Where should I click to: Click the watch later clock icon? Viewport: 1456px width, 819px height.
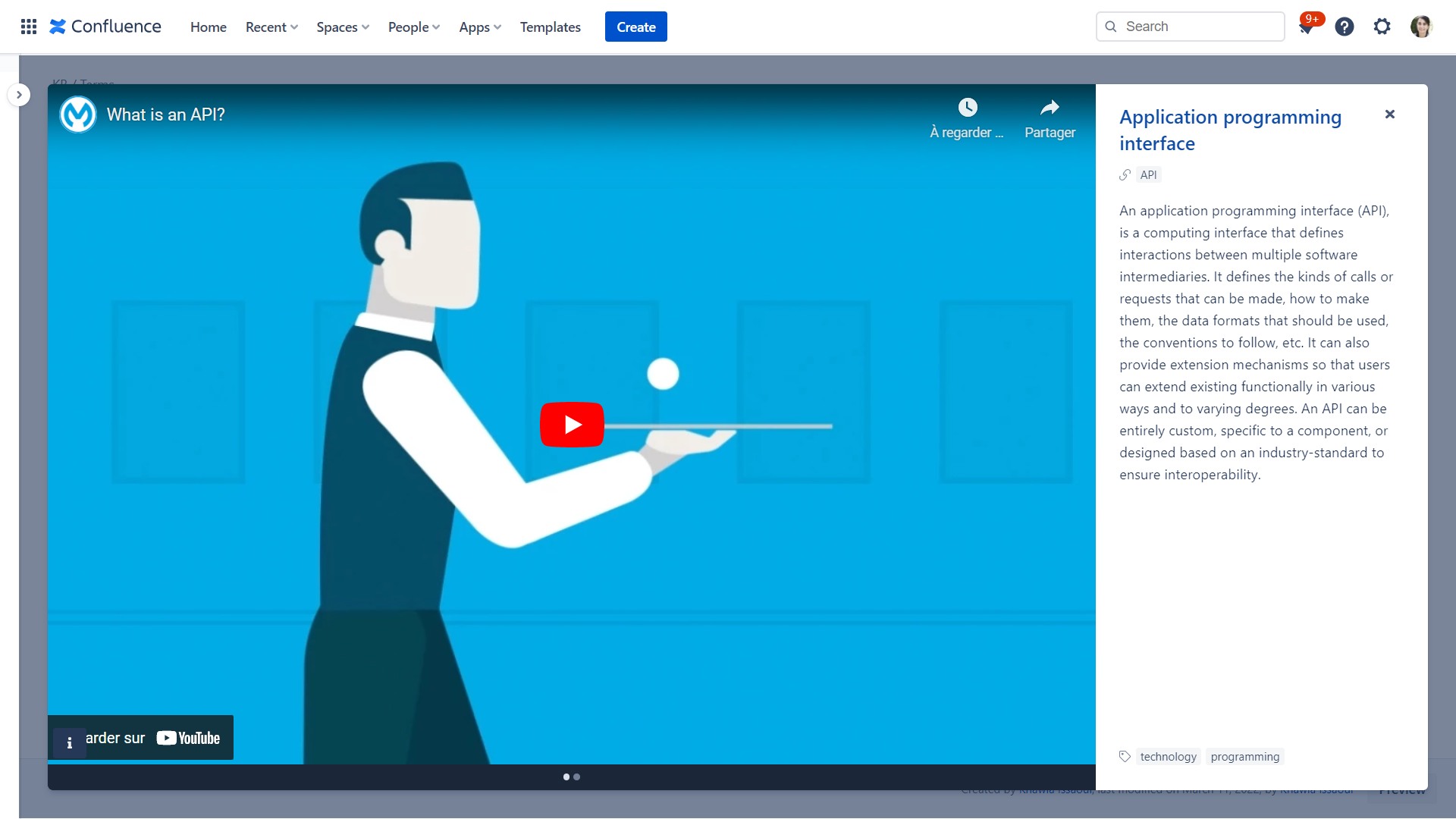(x=968, y=108)
